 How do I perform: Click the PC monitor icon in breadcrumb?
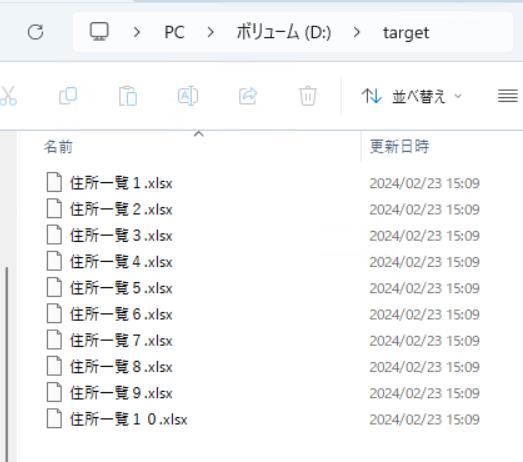coord(99,32)
